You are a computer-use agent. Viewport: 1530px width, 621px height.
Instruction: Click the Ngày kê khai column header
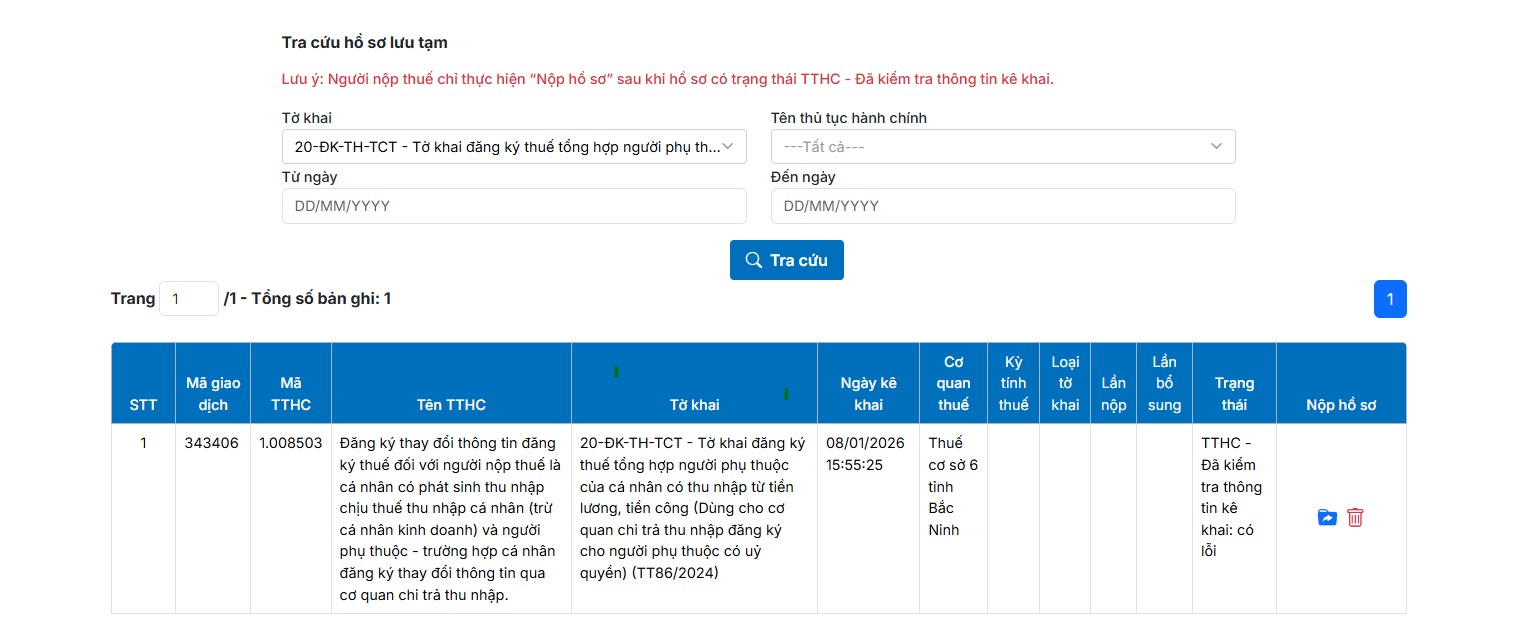tap(868, 394)
